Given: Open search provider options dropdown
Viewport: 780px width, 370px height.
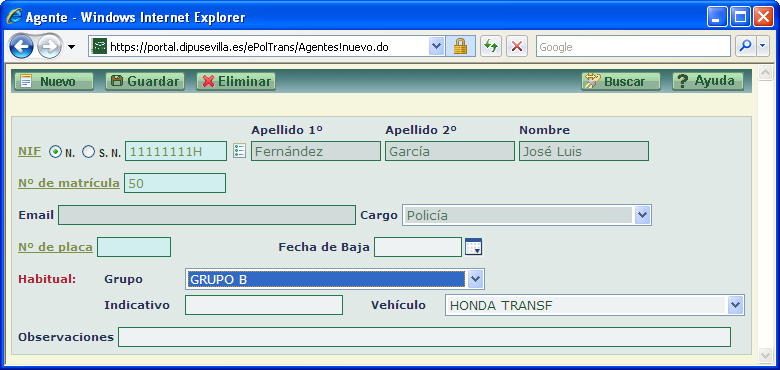Looking at the screenshot, I should pos(763,47).
